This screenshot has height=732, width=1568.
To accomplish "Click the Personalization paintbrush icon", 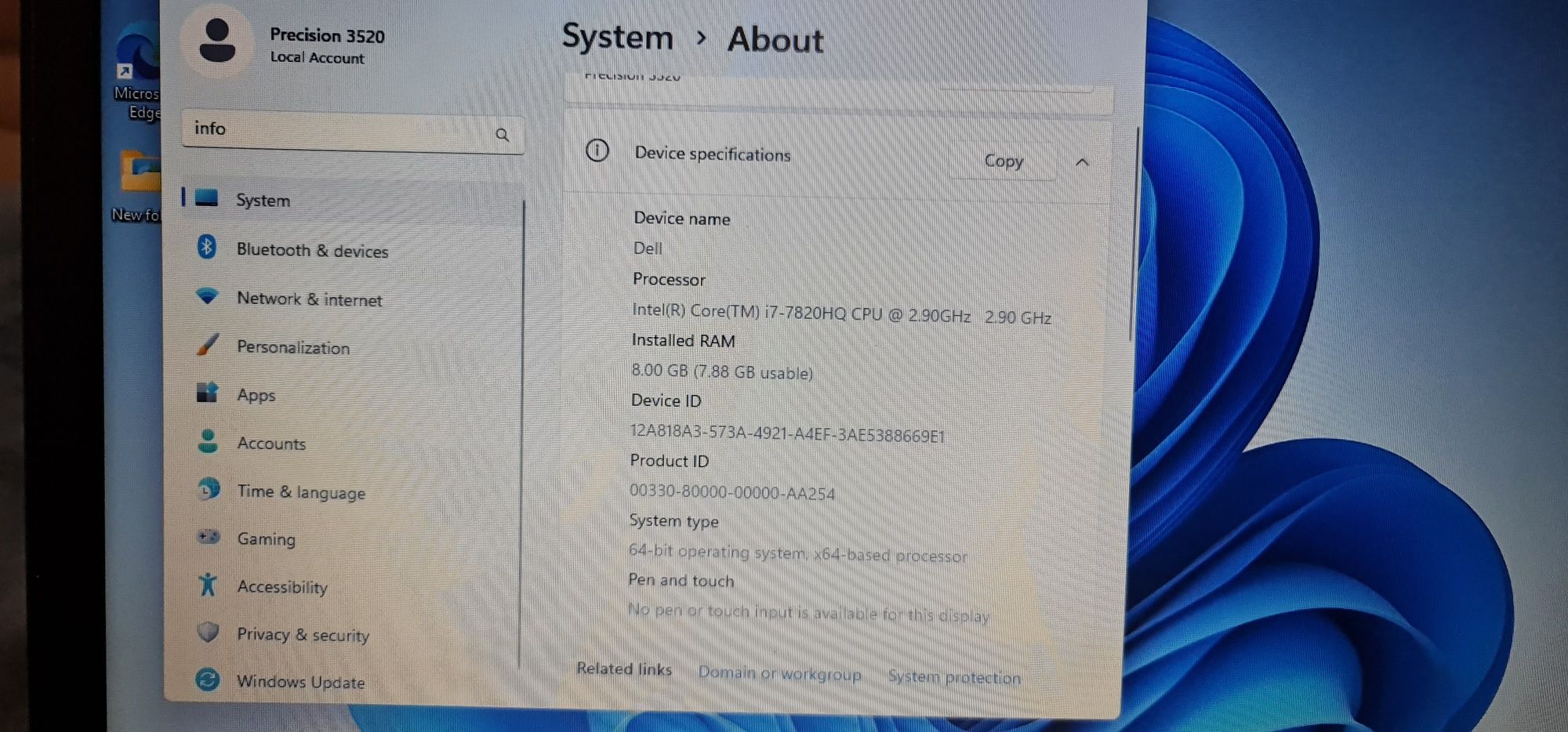I will coord(208,344).
